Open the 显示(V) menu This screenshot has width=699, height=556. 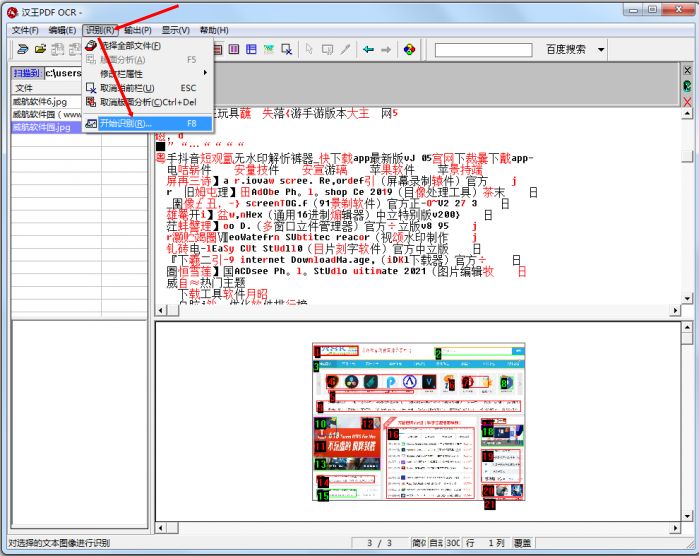point(176,30)
